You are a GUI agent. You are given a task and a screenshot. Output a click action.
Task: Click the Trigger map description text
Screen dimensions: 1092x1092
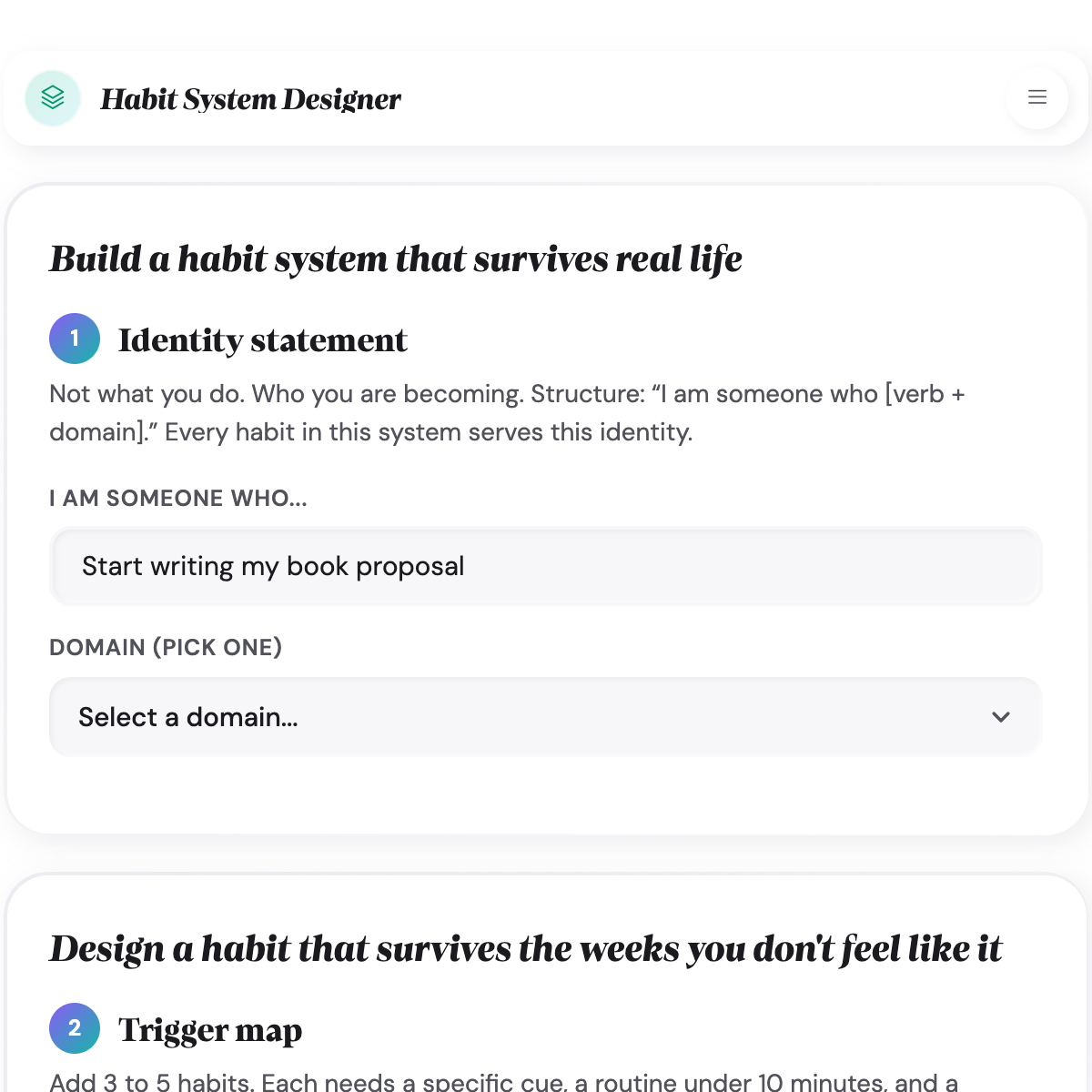click(503, 1081)
